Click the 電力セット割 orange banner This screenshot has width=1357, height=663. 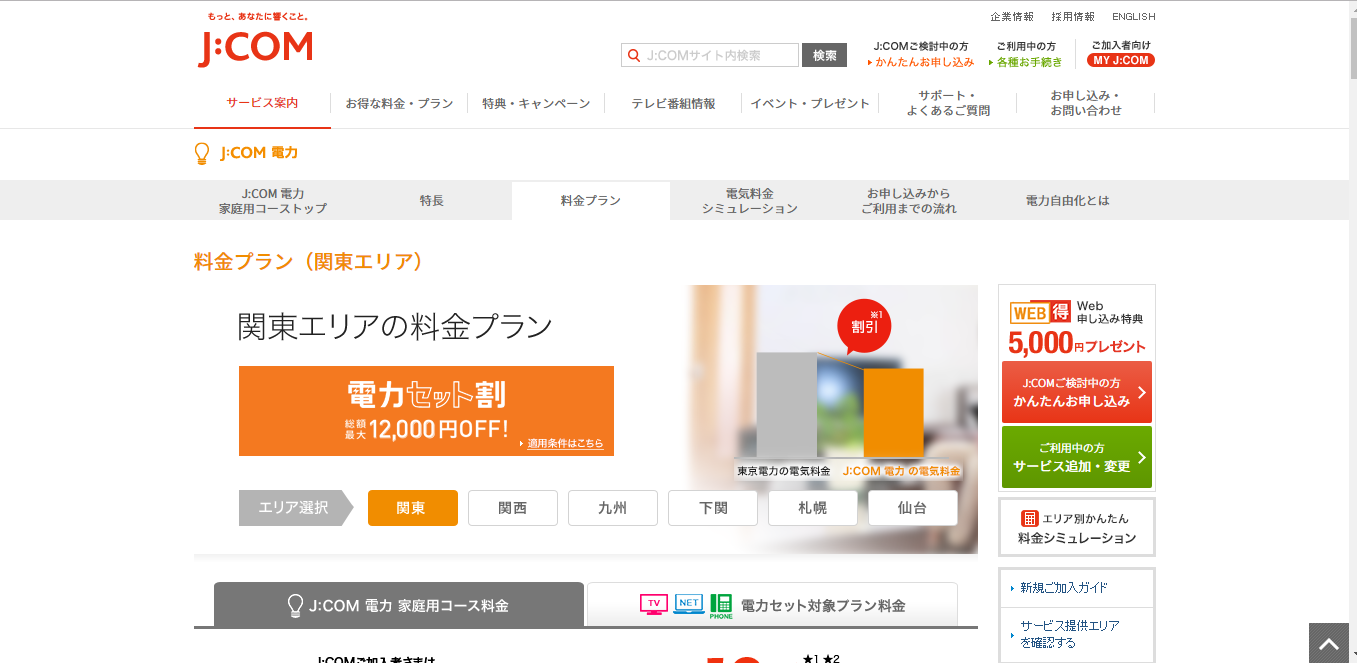tap(426, 410)
